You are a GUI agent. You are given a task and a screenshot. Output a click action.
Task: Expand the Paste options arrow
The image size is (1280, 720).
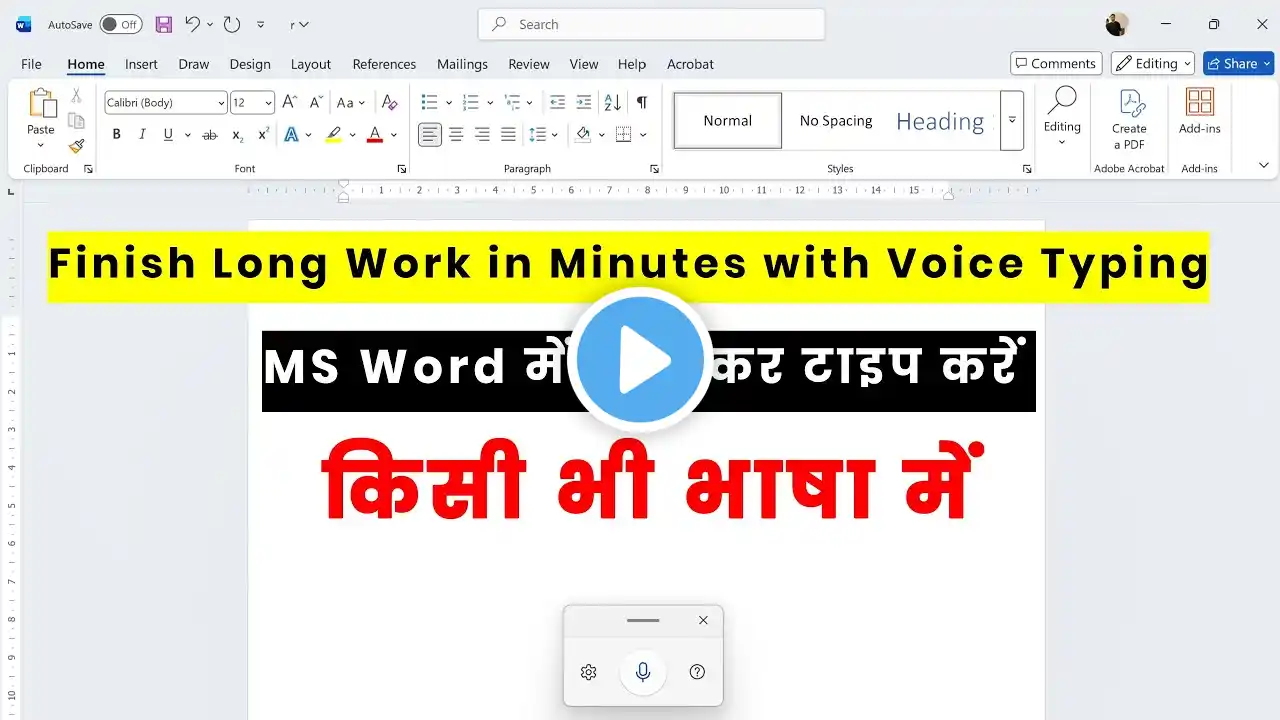pos(41,146)
